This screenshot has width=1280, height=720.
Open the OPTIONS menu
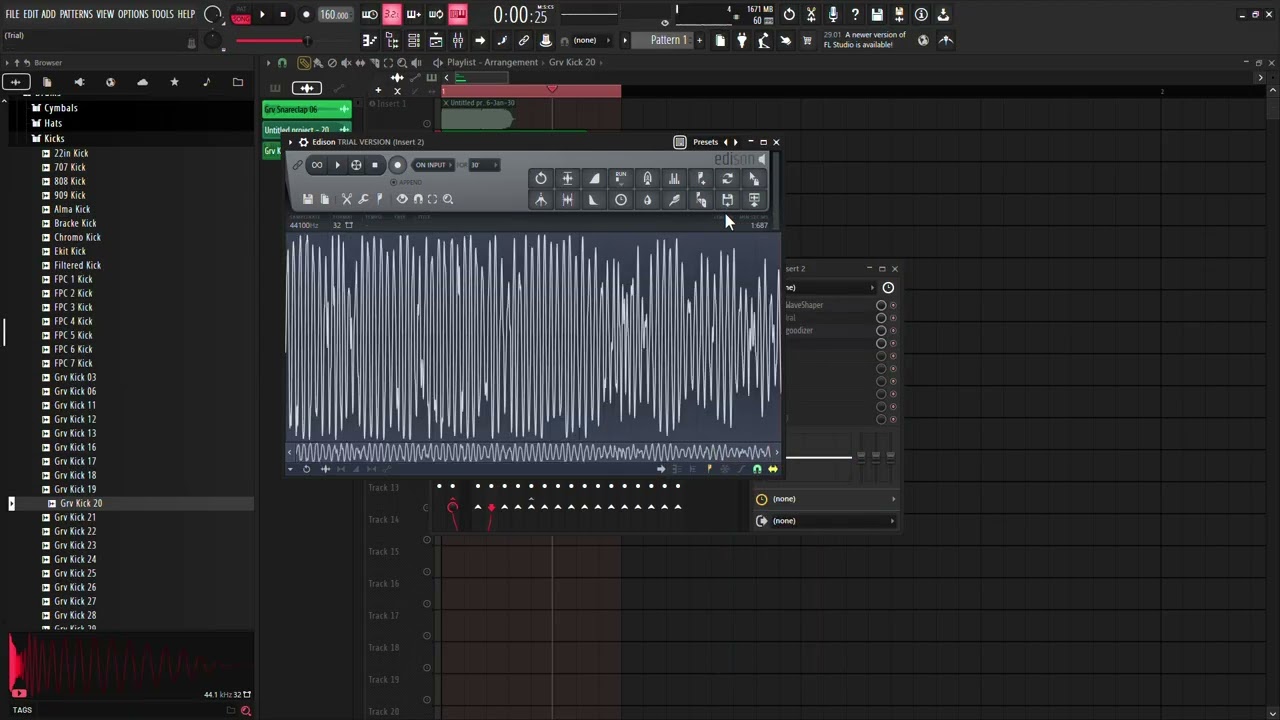click(x=133, y=14)
